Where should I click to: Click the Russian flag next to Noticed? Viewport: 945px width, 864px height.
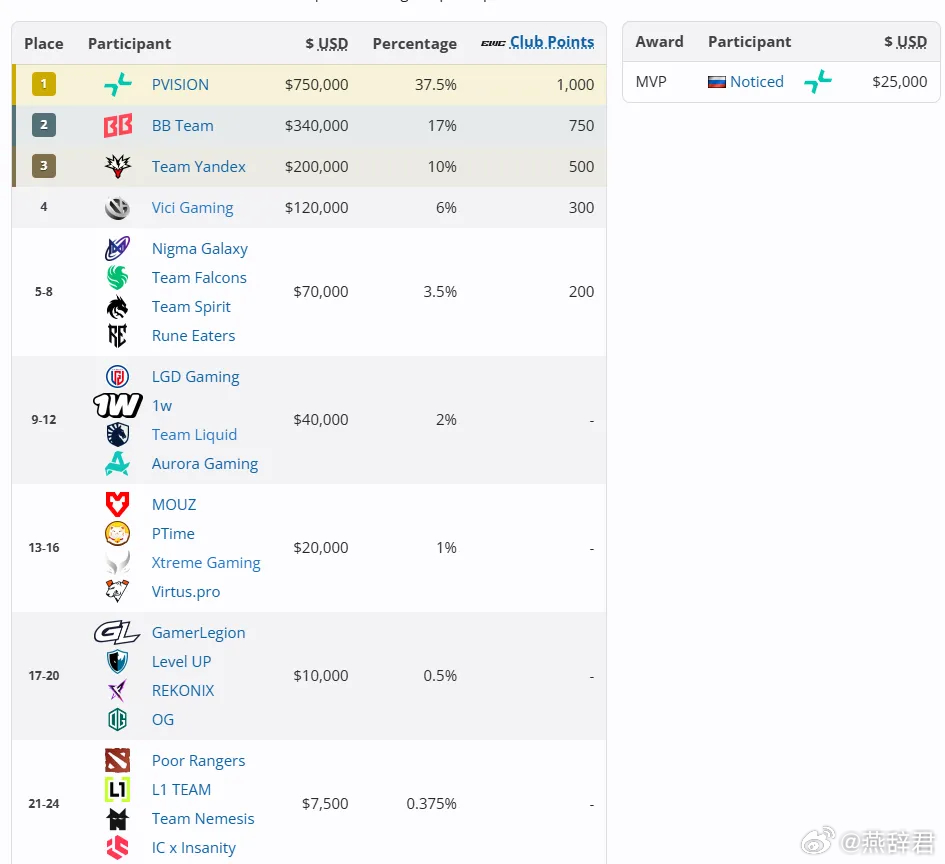[x=717, y=82]
